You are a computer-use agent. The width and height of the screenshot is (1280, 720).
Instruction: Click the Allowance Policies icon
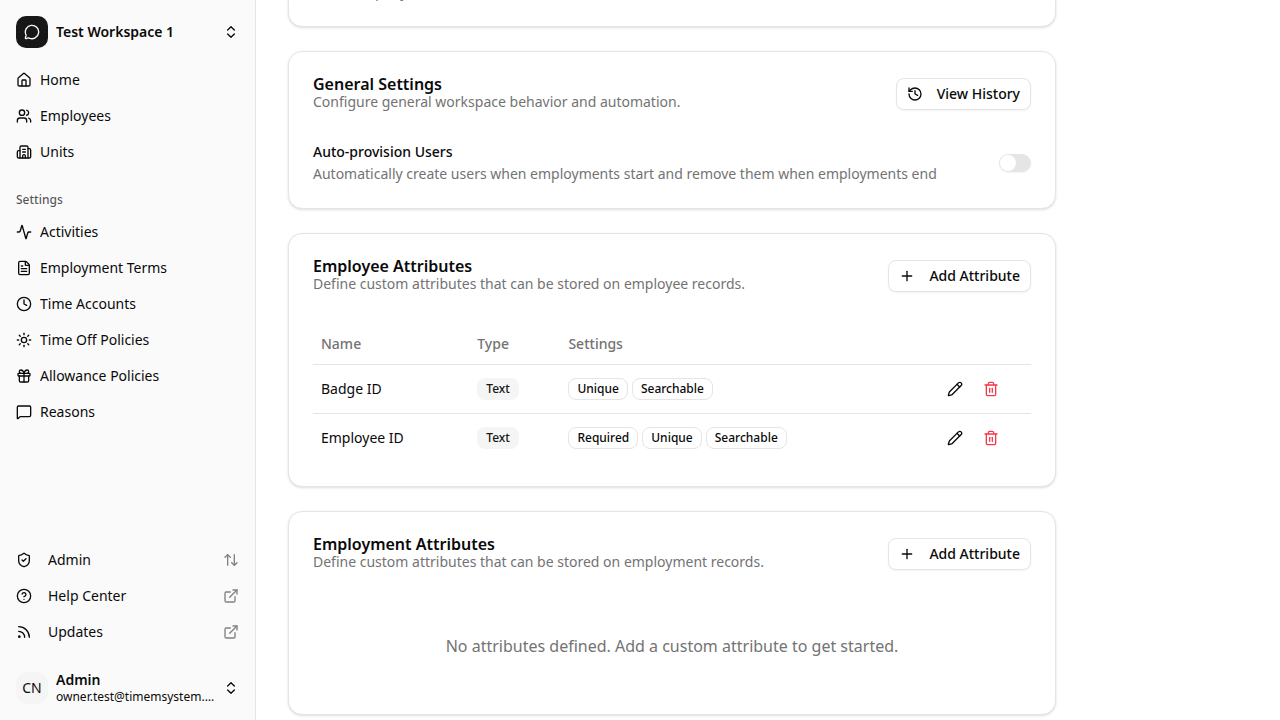click(24, 376)
